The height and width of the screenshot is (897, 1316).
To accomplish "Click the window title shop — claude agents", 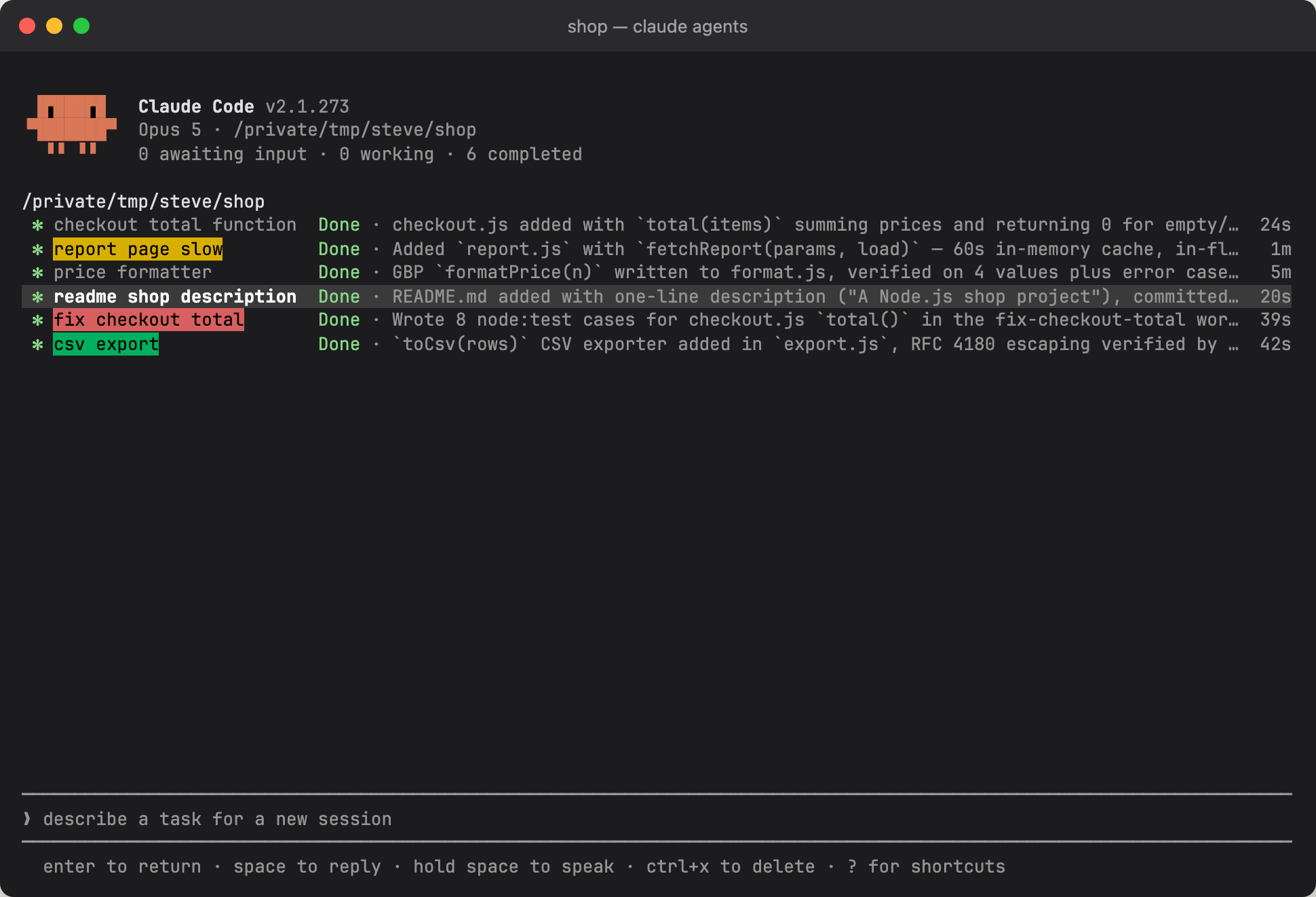I will (x=657, y=26).
